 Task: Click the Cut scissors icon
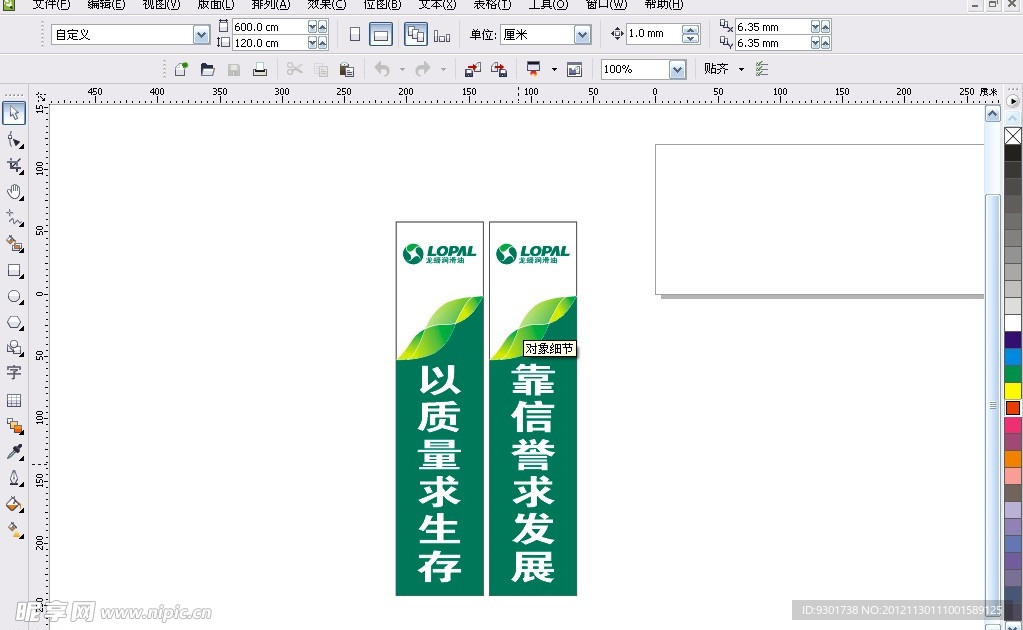pyautogui.click(x=294, y=69)
